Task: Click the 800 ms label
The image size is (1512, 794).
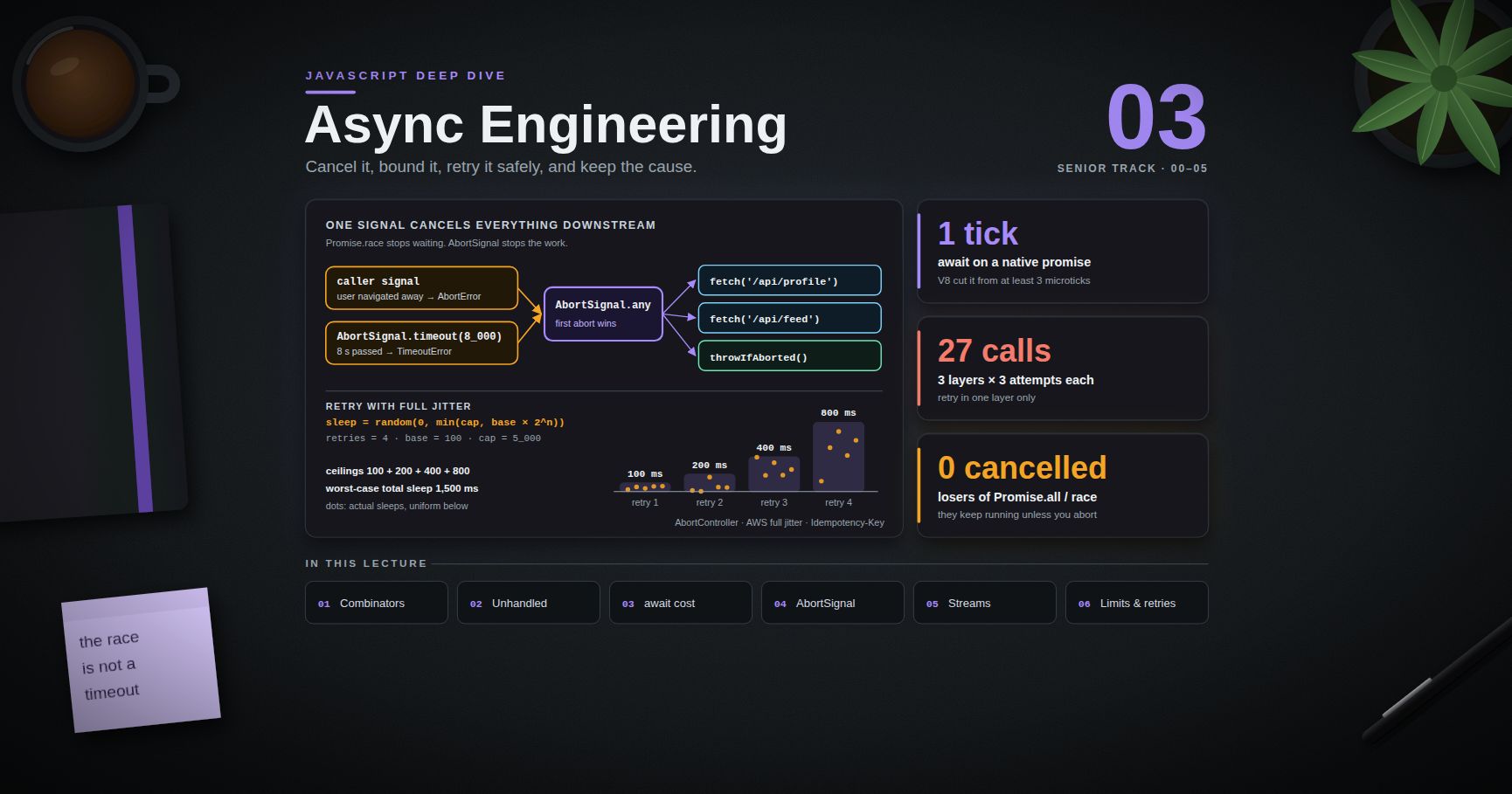Action: click(x=838, y=412)
